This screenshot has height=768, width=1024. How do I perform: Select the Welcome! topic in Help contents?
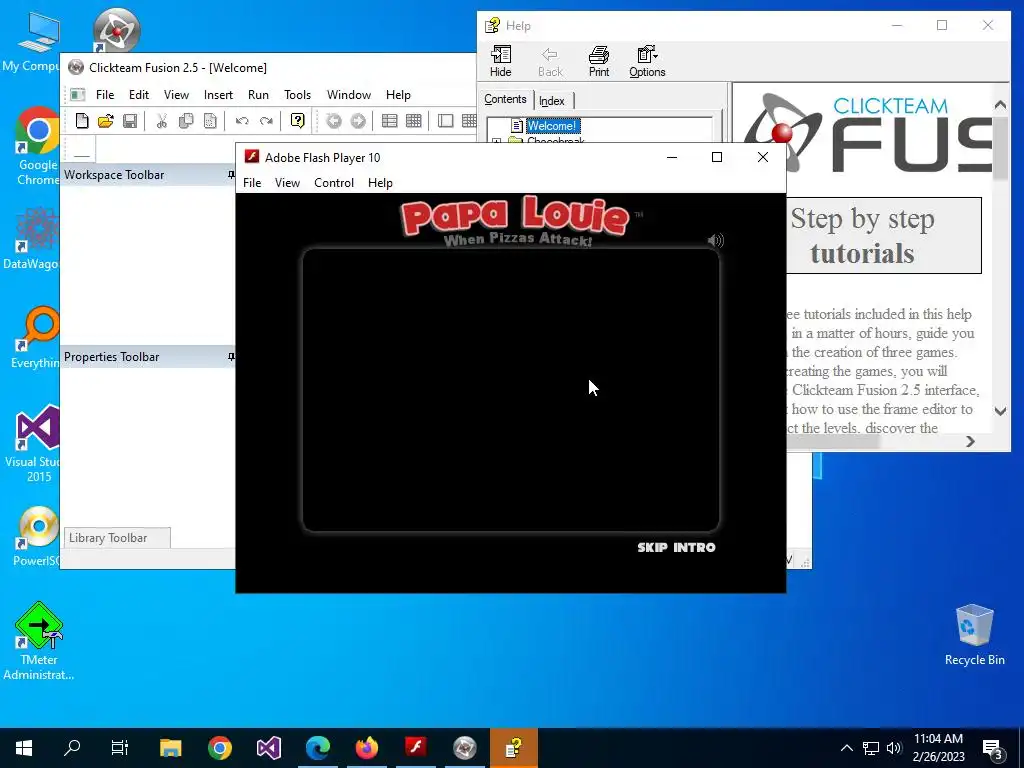click(552, 126)
